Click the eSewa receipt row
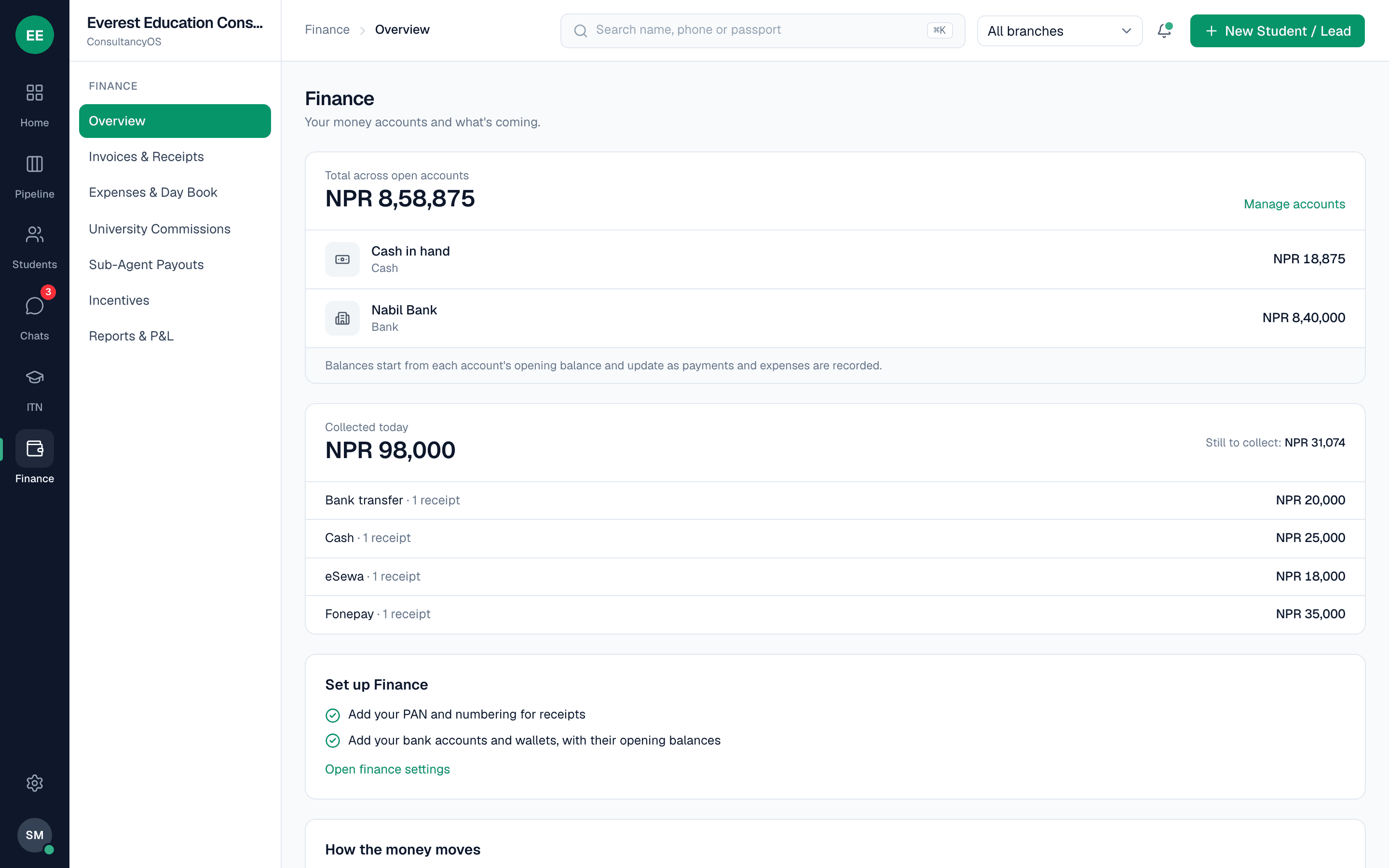Screen dimensions: 1389x868 point(834,576)
